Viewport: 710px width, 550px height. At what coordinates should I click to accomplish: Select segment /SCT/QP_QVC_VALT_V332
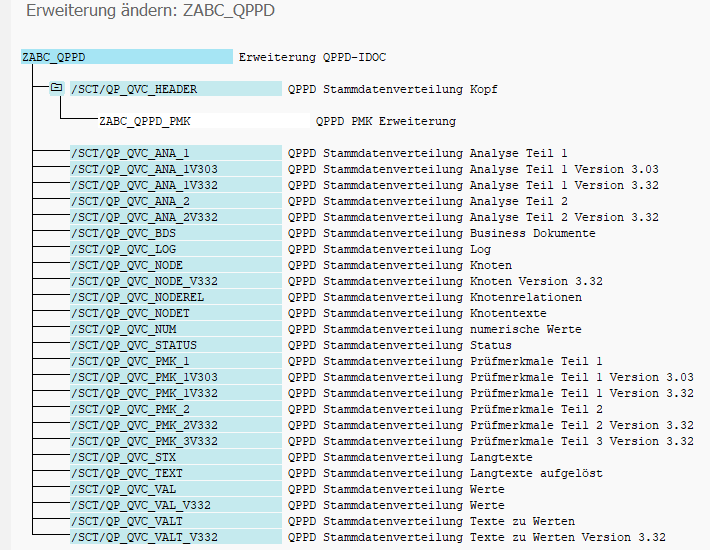tap(144, 537)
